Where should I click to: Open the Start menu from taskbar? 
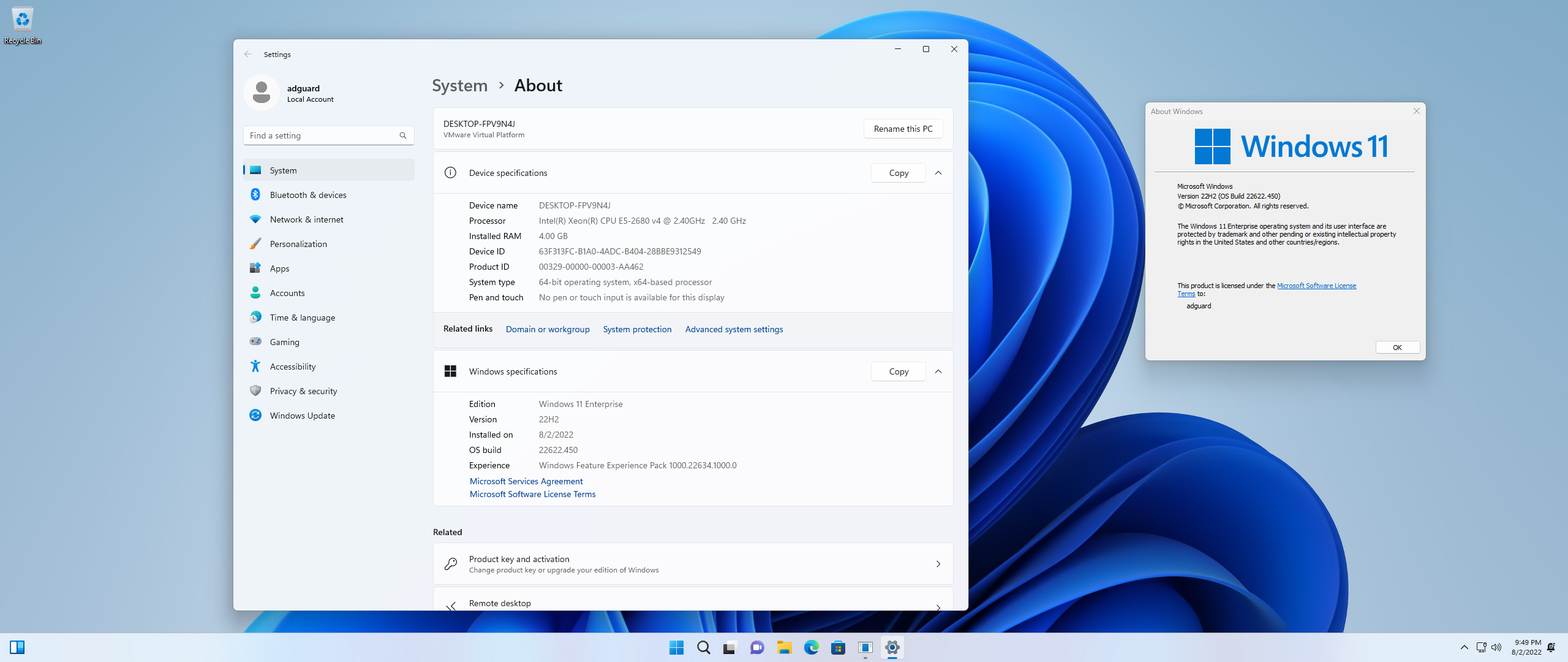point(676,647)
